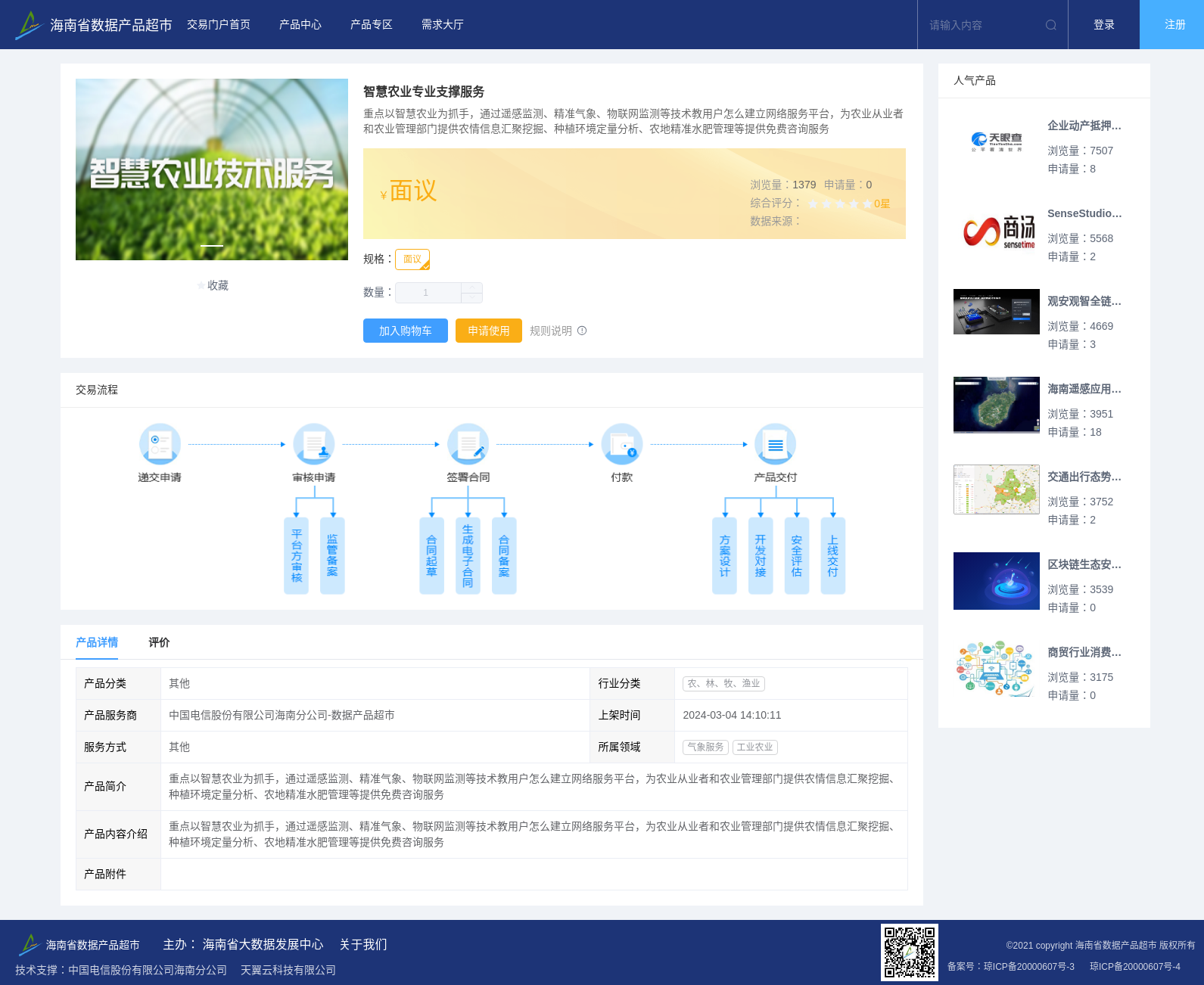Screen dimensions: 1204x985
Task: Open 关于我们 in the footer
Action: coord(363,944)
